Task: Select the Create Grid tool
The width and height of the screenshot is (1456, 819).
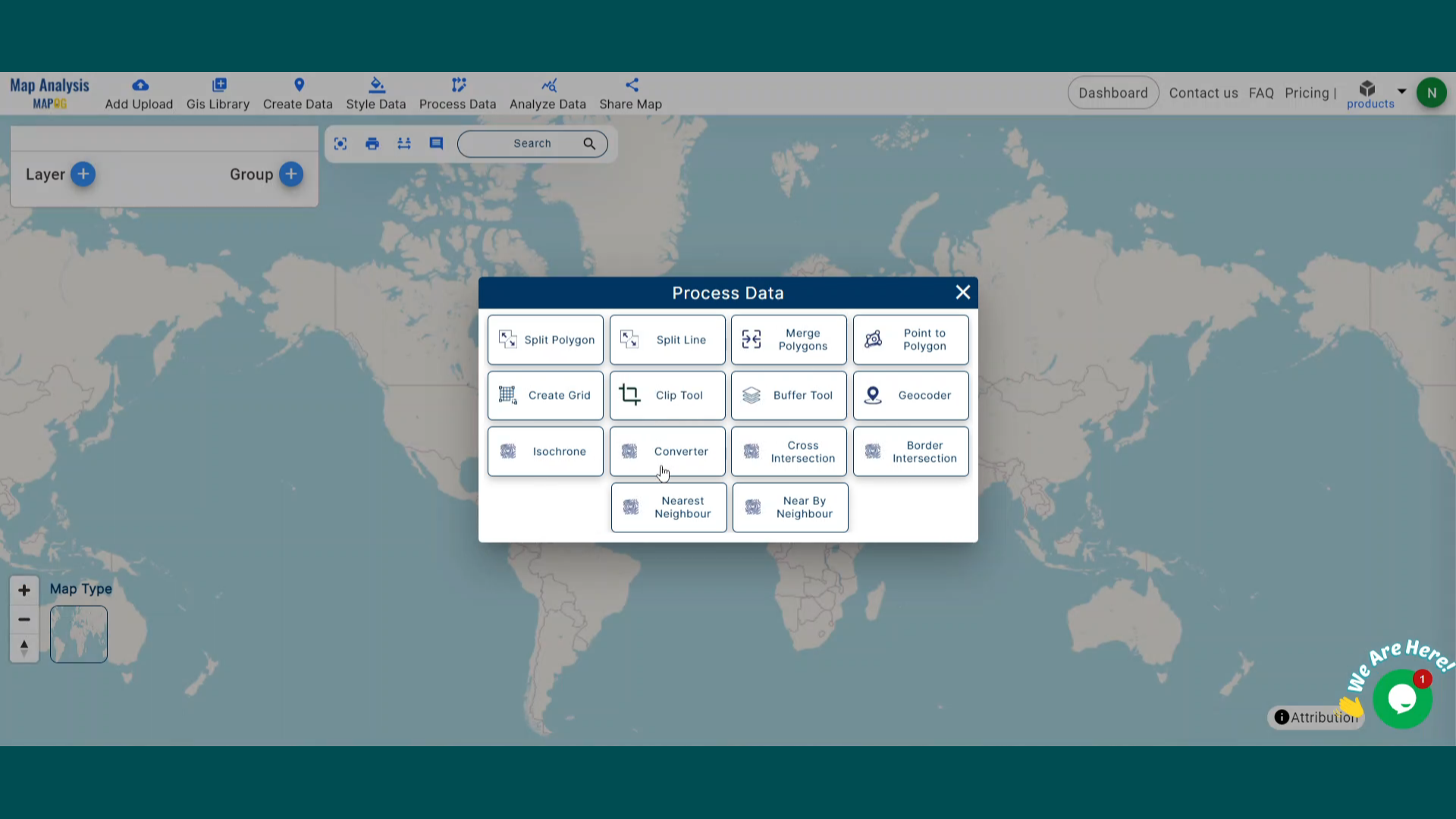Action: tap(544, 395)
